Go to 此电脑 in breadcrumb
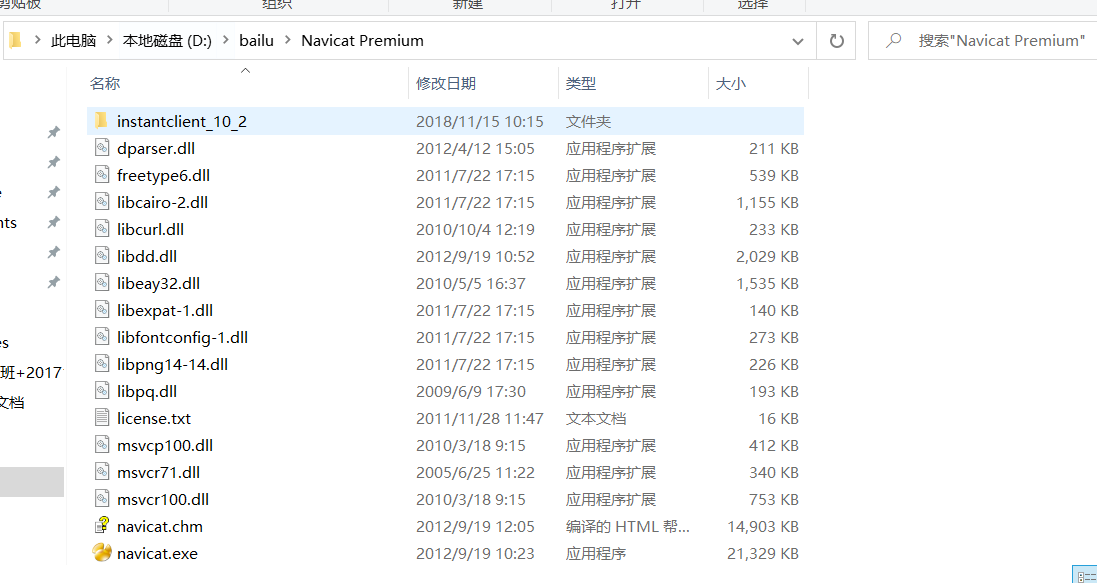The width and height of the screenshot is (1097, 583). (x=73, y=41)
